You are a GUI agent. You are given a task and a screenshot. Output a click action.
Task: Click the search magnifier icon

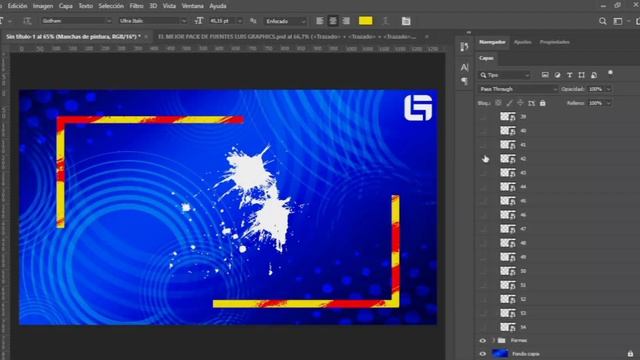pos(602,21)
